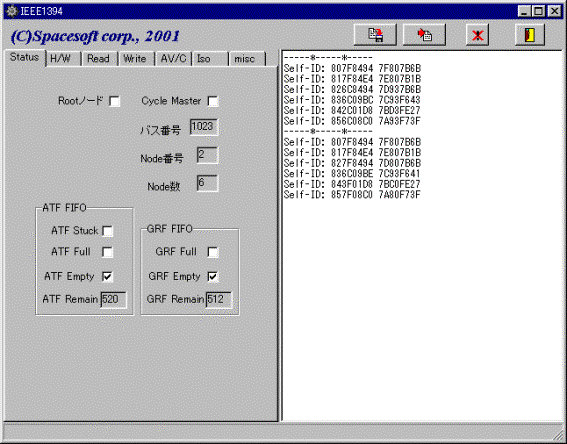Check the ATF Stuck checkbox
The width and height of the screenshot is (567, 444).
pos(107,231)
